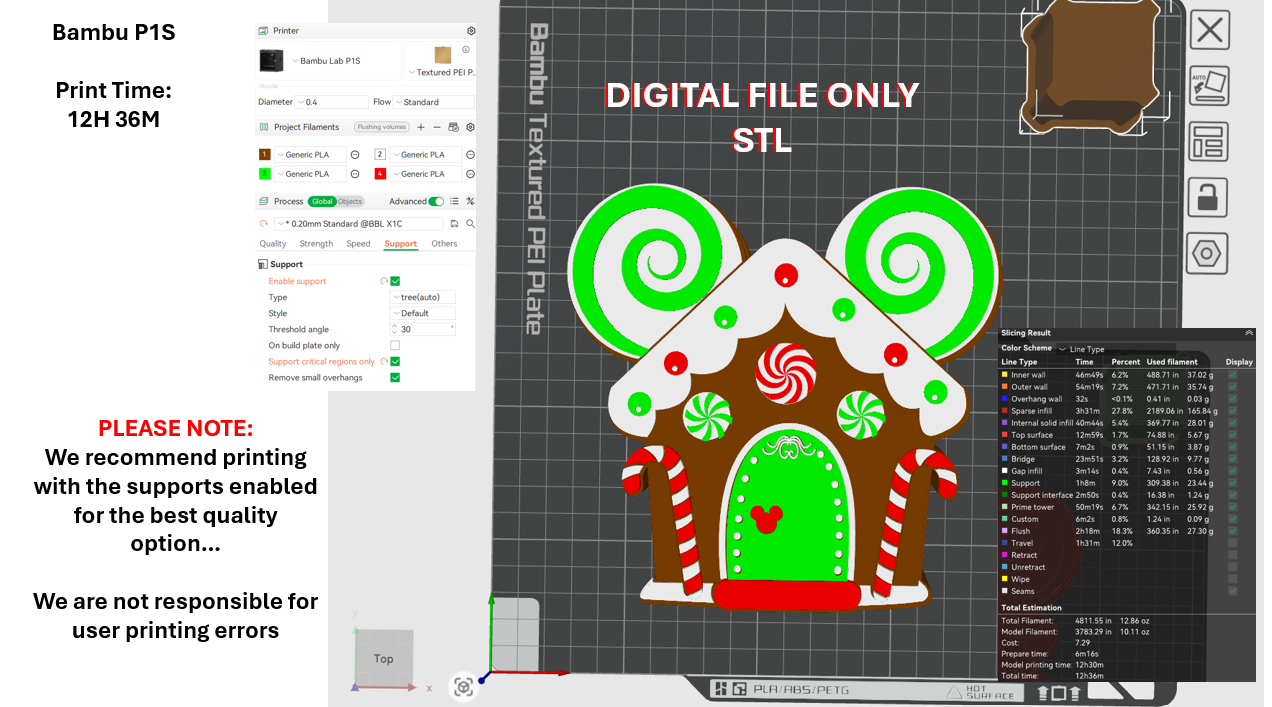Screen dimensions: 1272x707
Task: Hide Sparse infill in the Display column
Action: 1233,409
